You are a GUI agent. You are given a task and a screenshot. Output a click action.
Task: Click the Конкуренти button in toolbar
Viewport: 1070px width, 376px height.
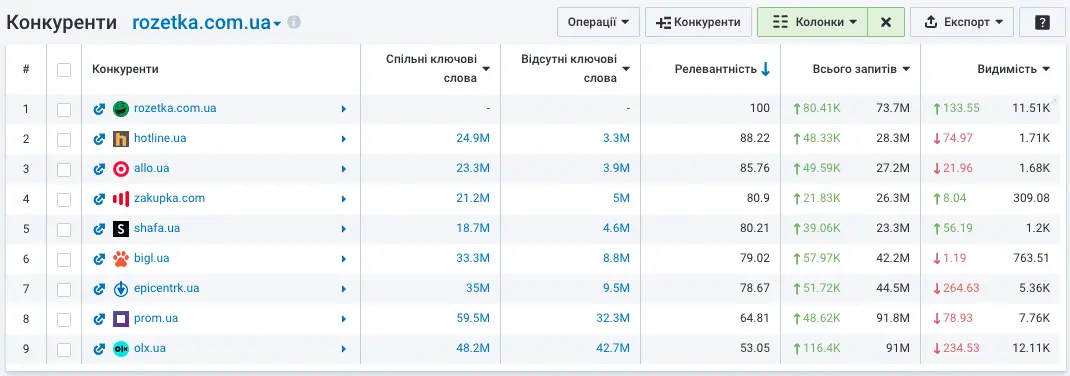[x=698, y=22]
